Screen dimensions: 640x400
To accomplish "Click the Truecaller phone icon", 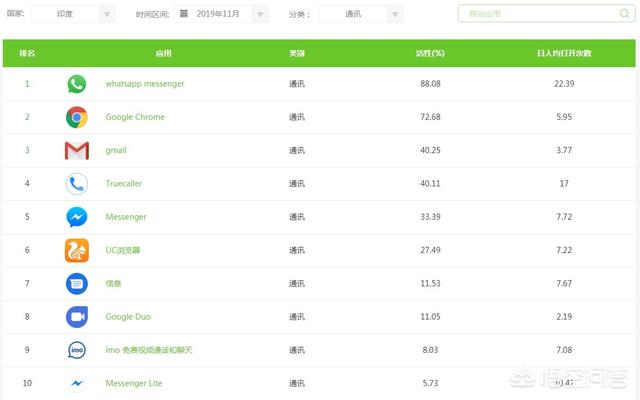I will point(77,184).
